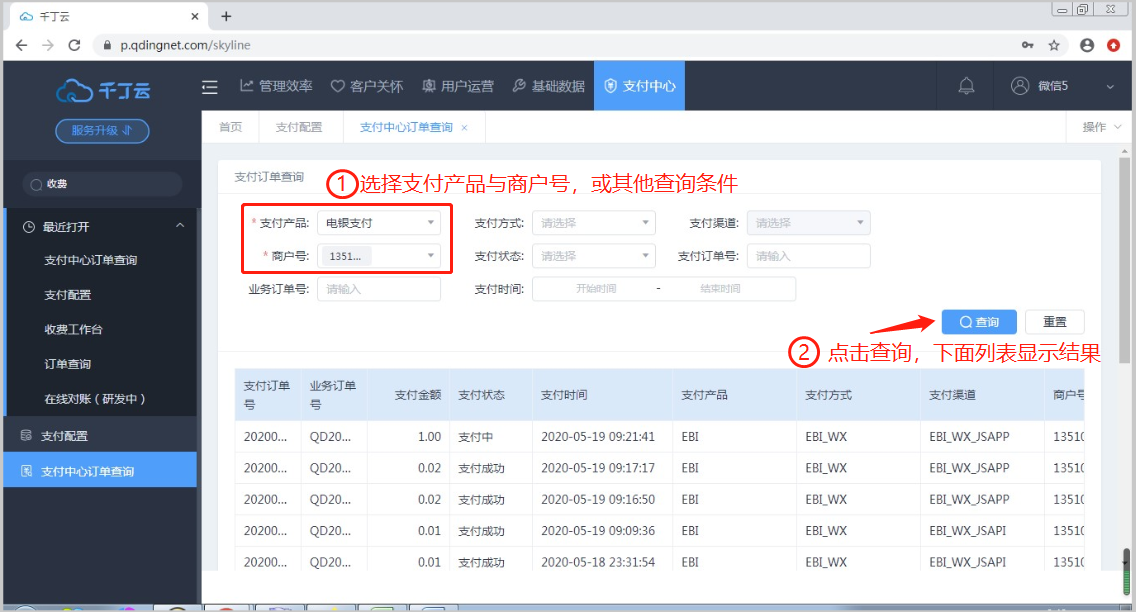Open the saved password key icon
Image resolution: width=1136 pixels, height=612 pixels.
(x=1027, y=45)
